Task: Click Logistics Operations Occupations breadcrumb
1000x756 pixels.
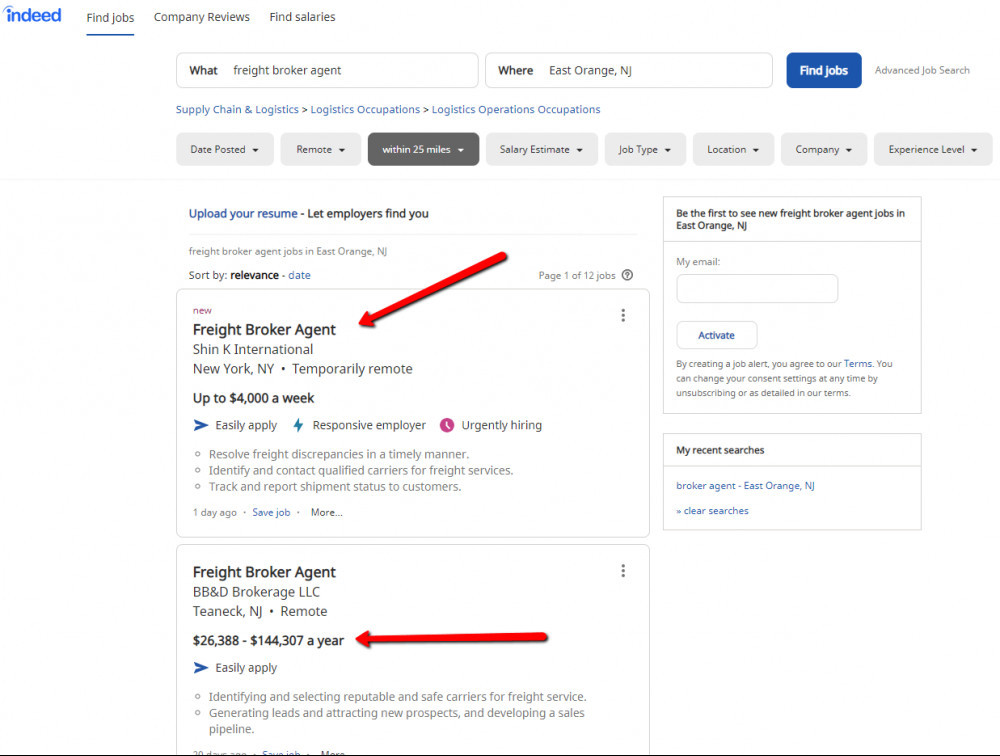Action: [x=516, y=109]
